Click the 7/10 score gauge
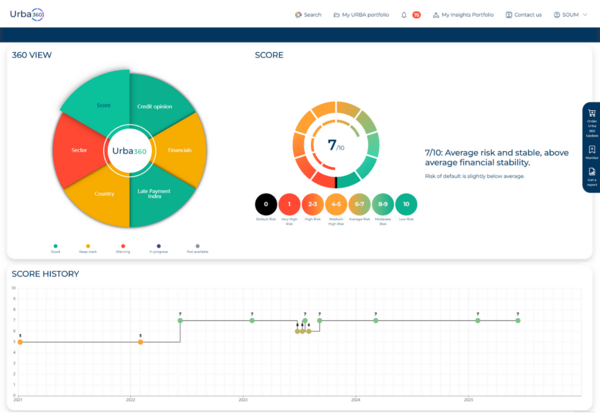This screenshot has height=419, width=600. (336, 145)
